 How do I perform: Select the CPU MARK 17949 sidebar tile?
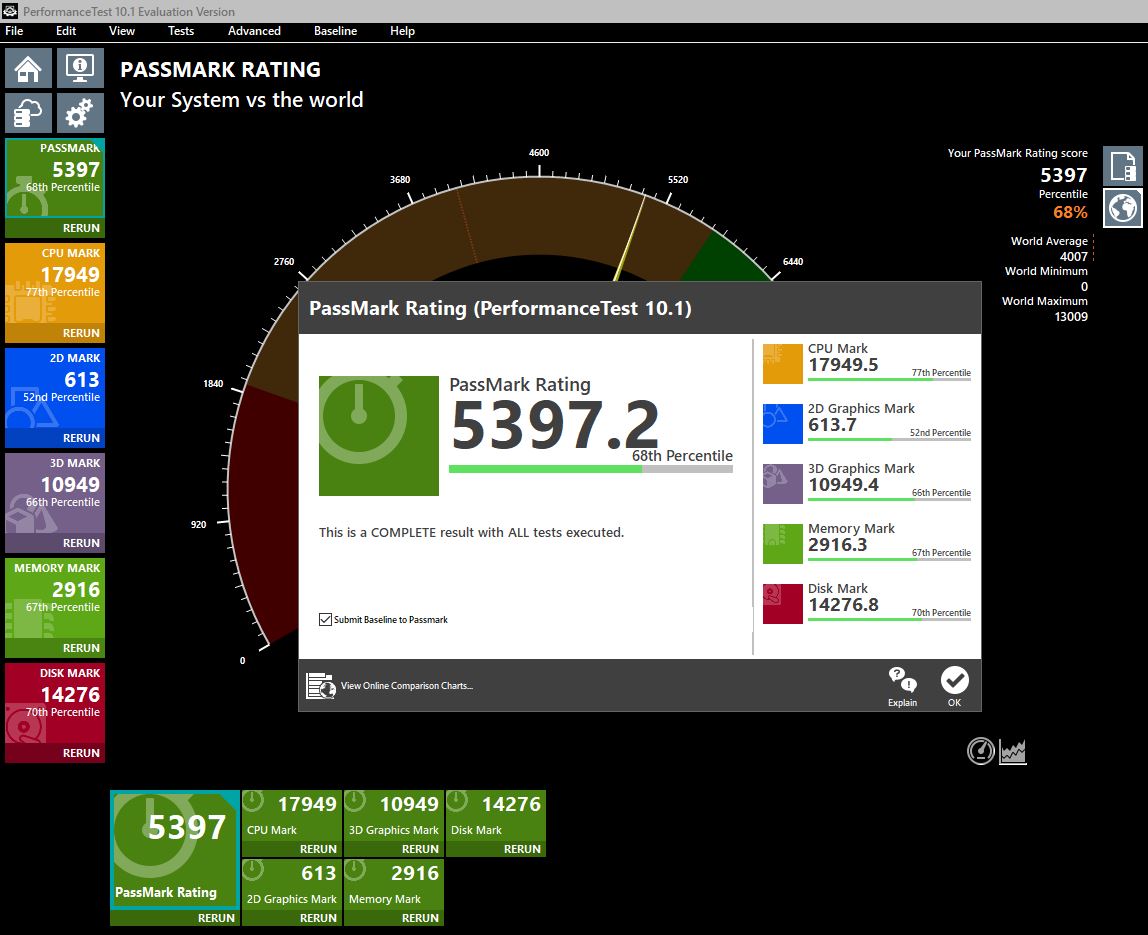tap(55, 283)
